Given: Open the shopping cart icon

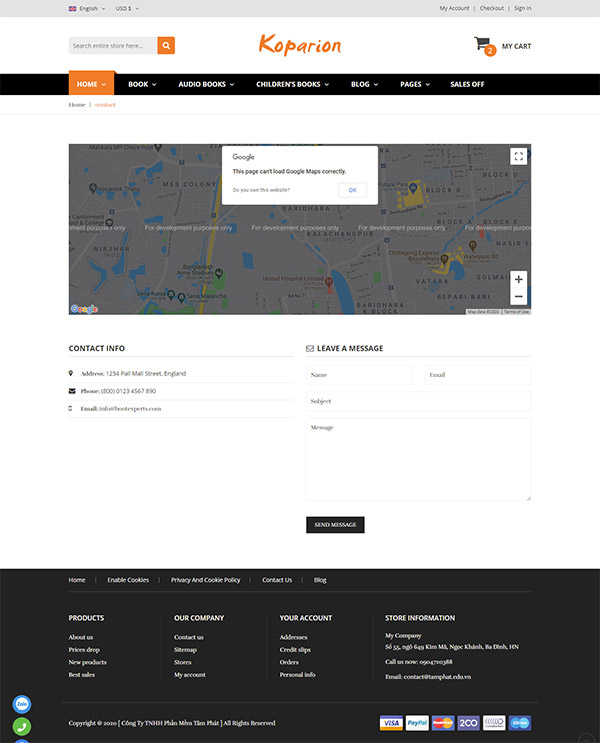Looking at the screenshot, I should click(x=483, y=45).
